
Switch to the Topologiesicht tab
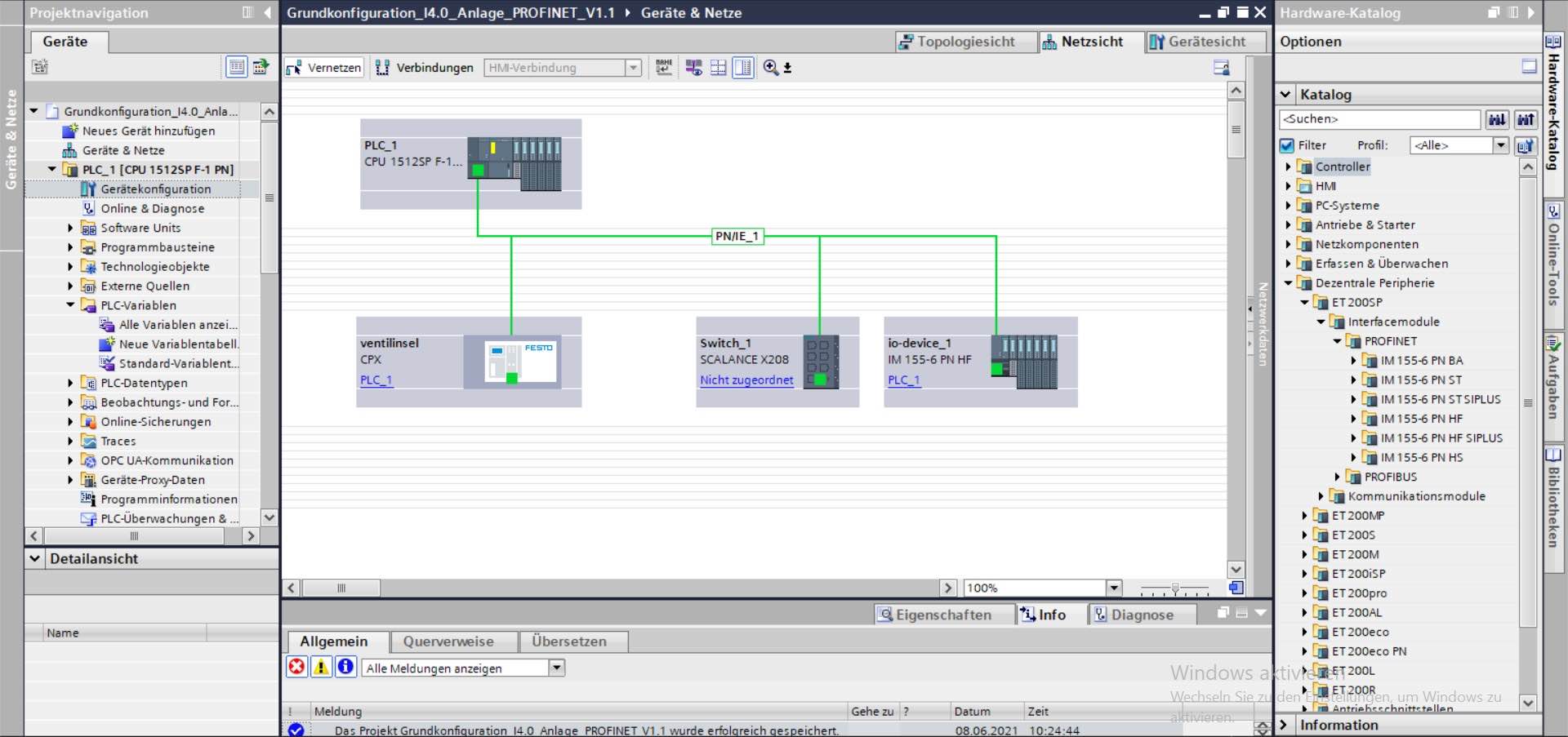tap(955, 42)
